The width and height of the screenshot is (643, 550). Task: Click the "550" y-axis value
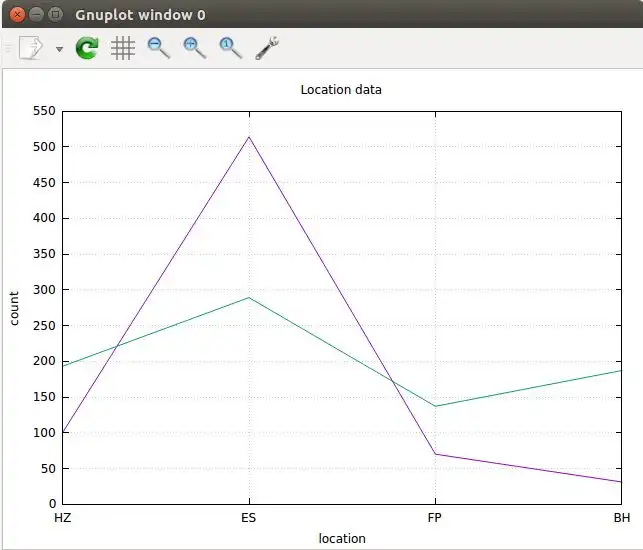tap(44, 111)
